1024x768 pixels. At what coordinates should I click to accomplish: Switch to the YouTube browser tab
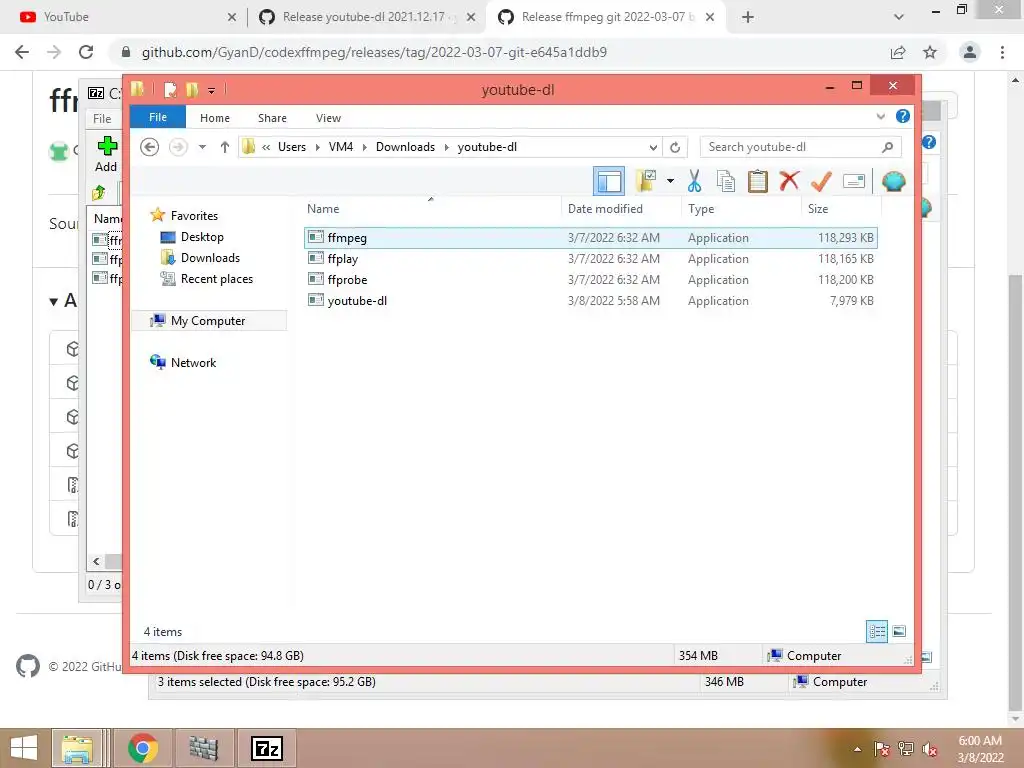[x=126, y=17]
